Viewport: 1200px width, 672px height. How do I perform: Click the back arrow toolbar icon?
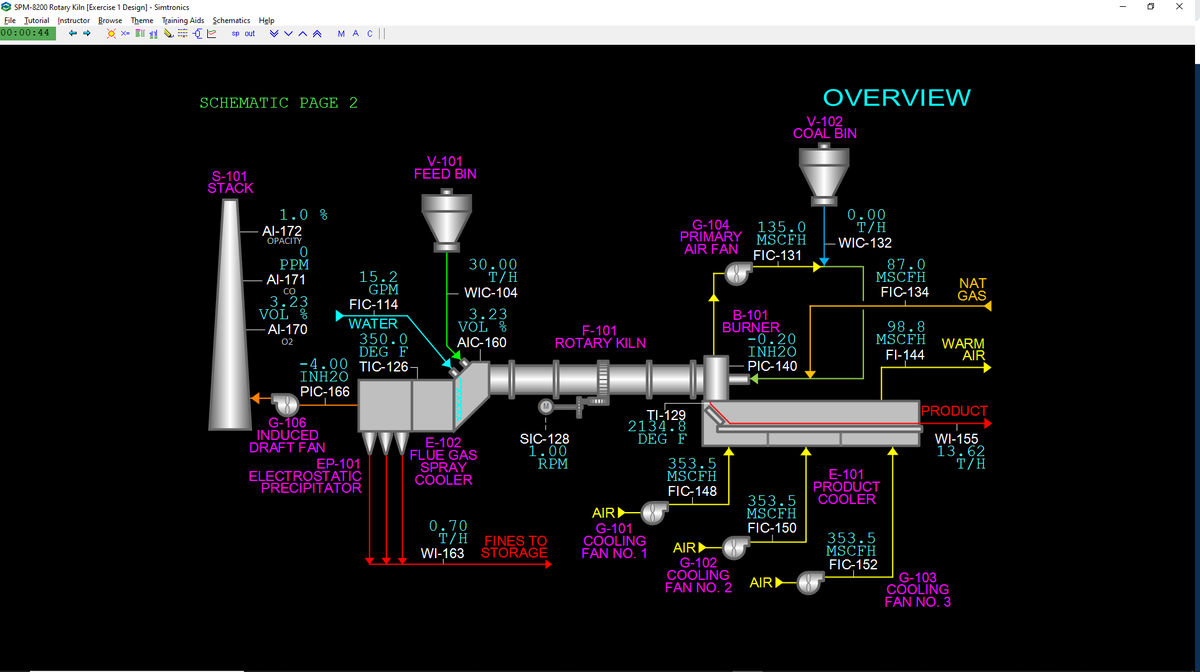(x=73, y=33)
